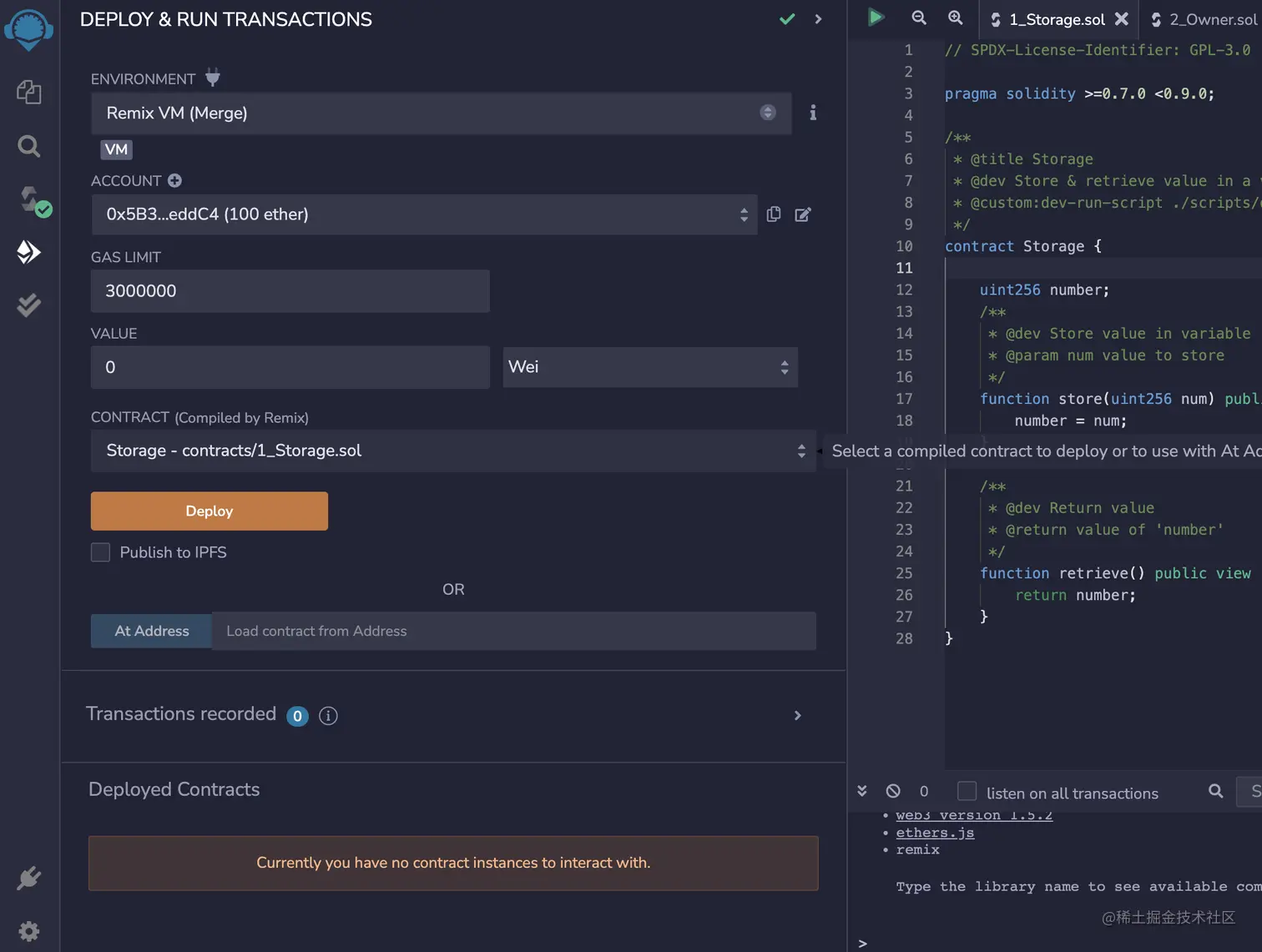
Task: Open the Deploy & Run sidebar icon
Action: (x=29, y=252)
